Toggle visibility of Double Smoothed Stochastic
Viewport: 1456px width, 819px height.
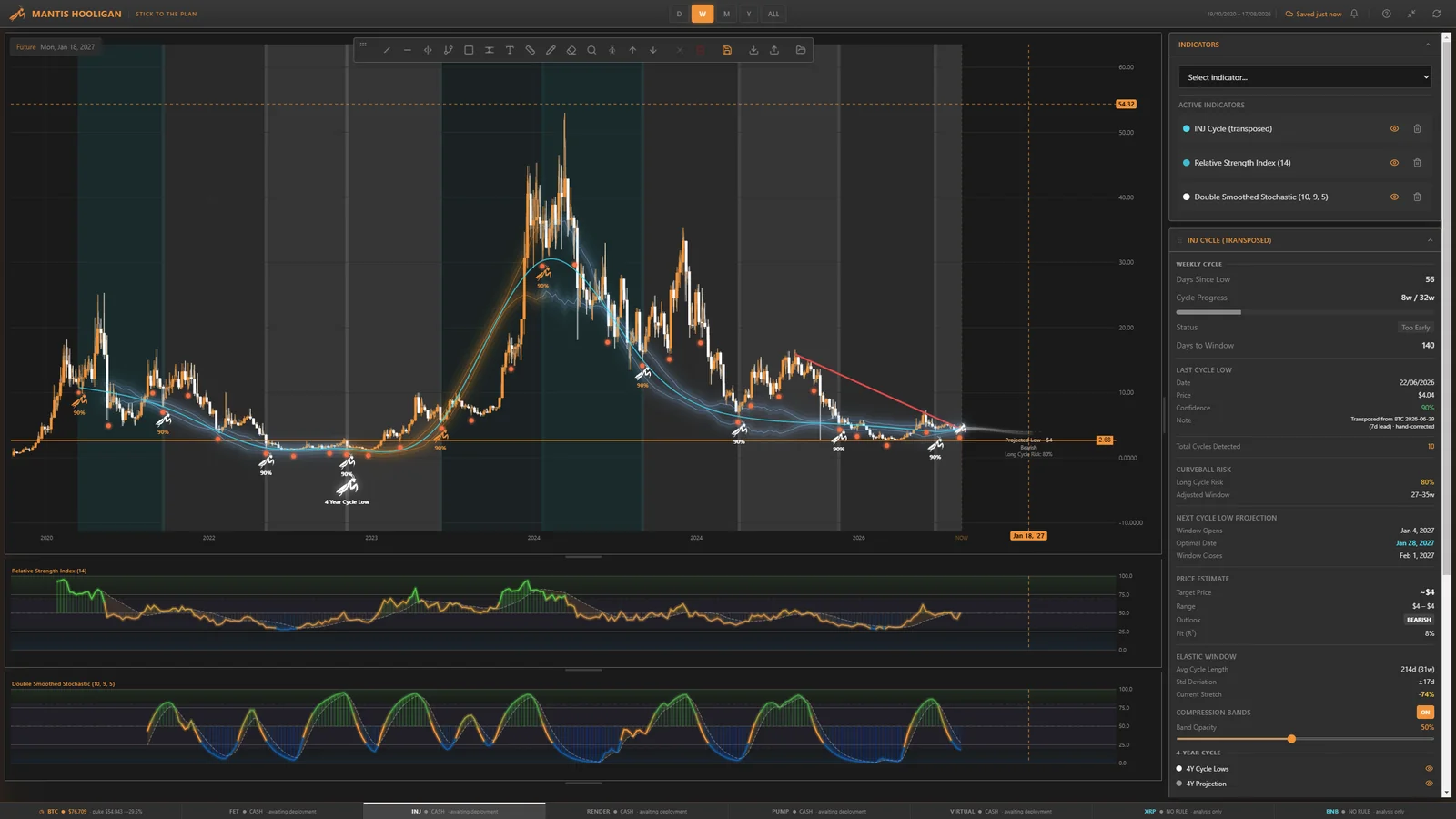coord(1394,197)
